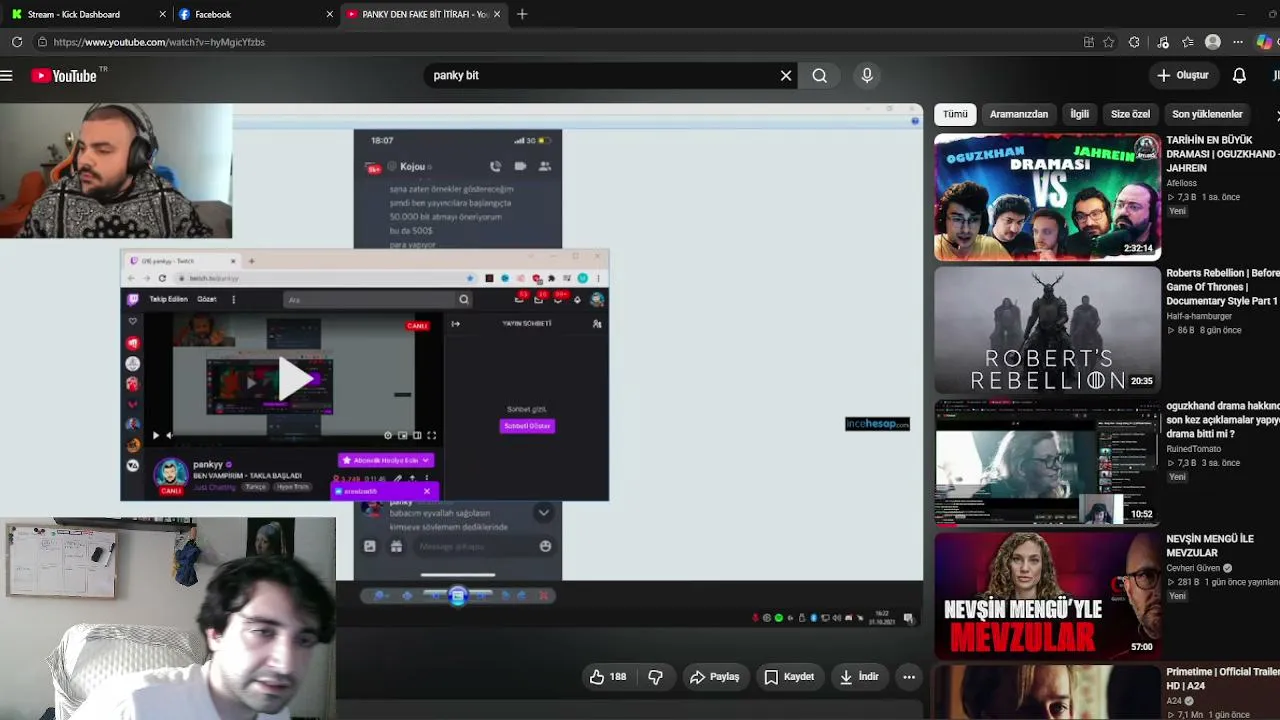Image resolution: width=1280 pixels, height=720 pixels.
Task: Dislike the video with thumbs-down
Action: pos(655,677)
